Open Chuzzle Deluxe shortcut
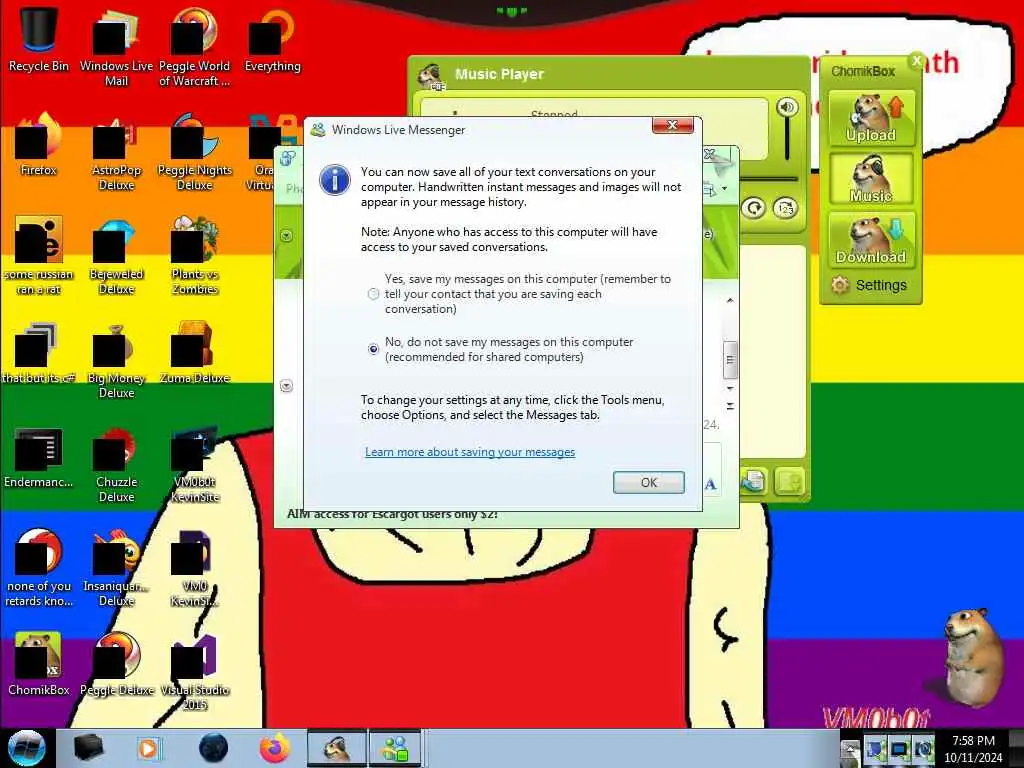The width and height of the screenshot is (1024, 768). [x=116, y=463]
